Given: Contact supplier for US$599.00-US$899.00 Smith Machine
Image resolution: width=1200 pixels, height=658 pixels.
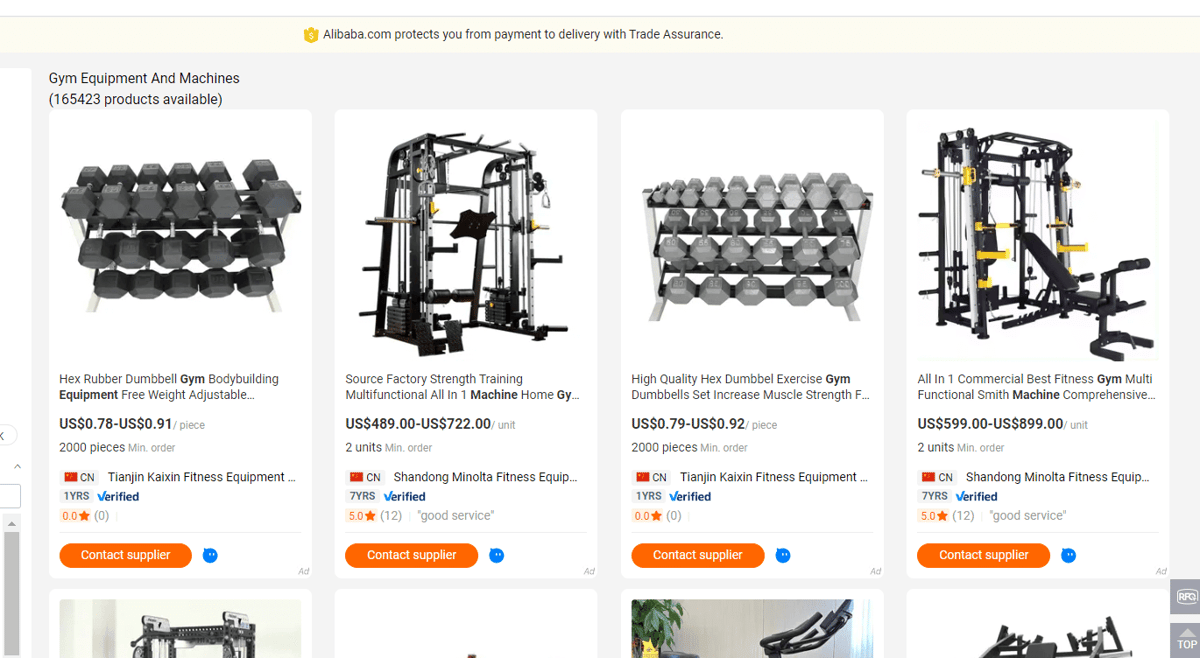Looking at the screenshot, I should click(x=983, y=555).
